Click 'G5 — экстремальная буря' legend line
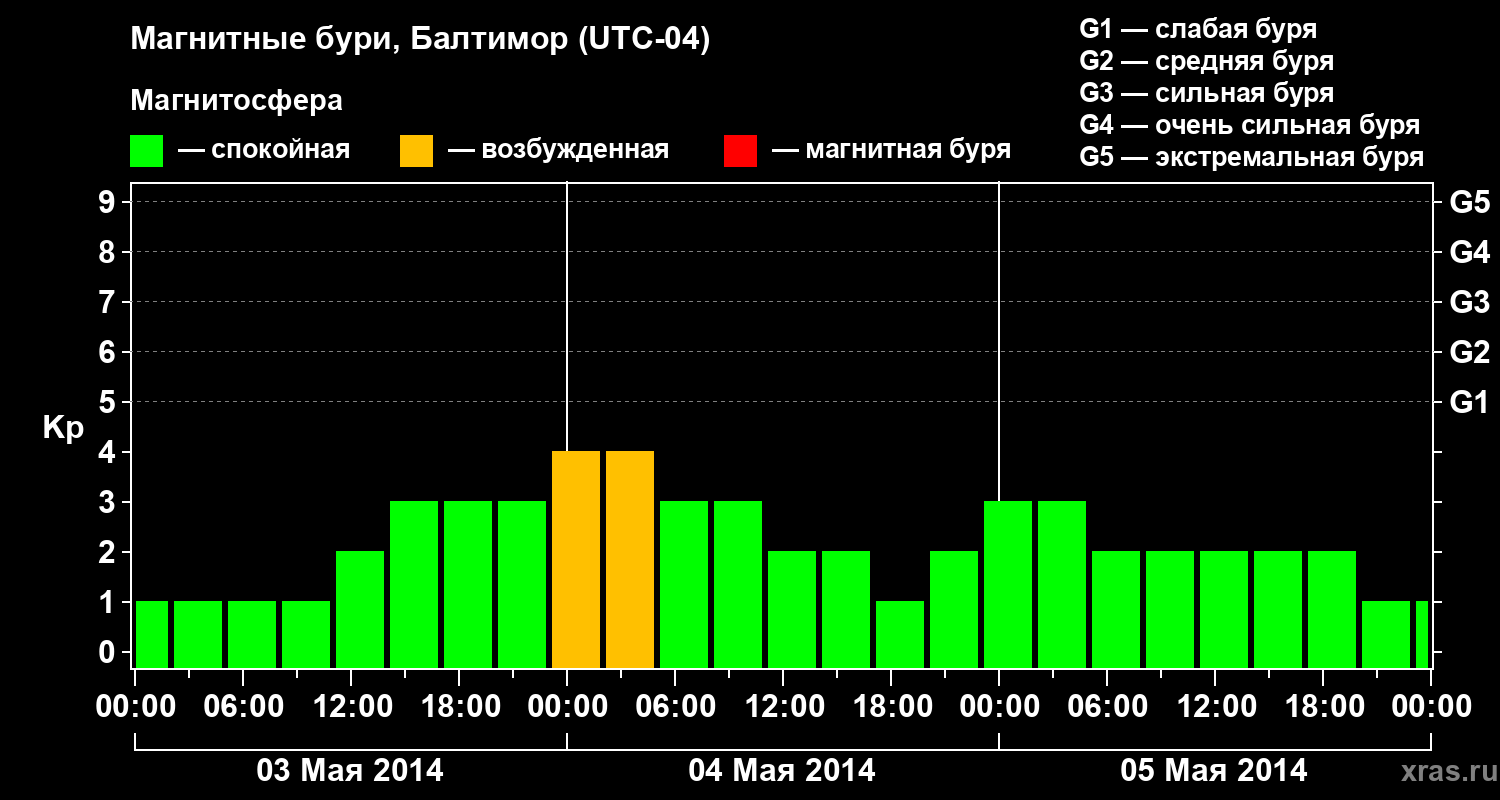Image resolution: width=1500 pixels, height=800 pixels. coord(1252,157)
